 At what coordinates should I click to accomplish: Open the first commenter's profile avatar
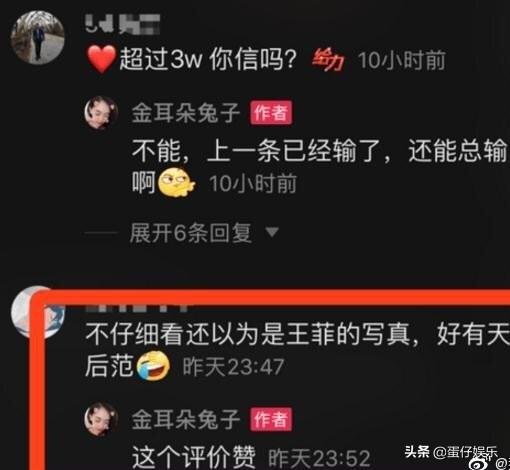pos(38,37)
